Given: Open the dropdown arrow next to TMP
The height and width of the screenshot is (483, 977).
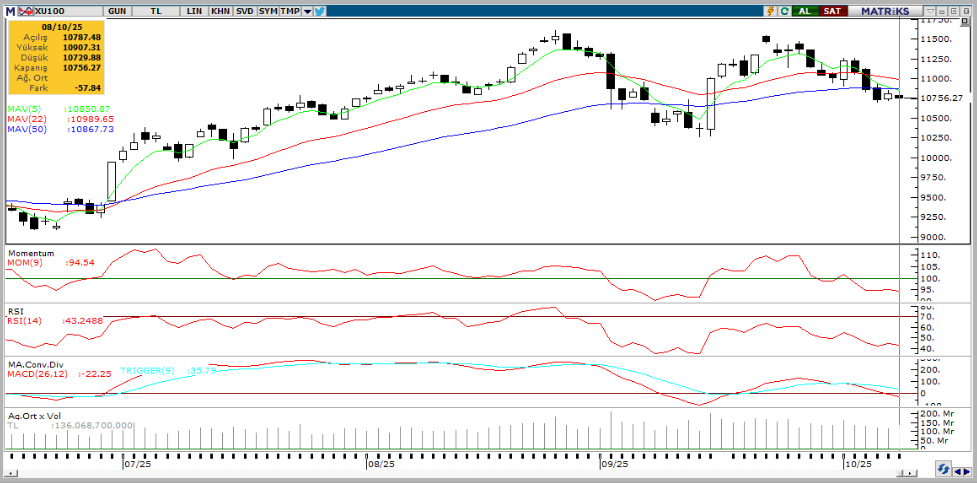Looking at the screenshot, I should pos(307,11).
